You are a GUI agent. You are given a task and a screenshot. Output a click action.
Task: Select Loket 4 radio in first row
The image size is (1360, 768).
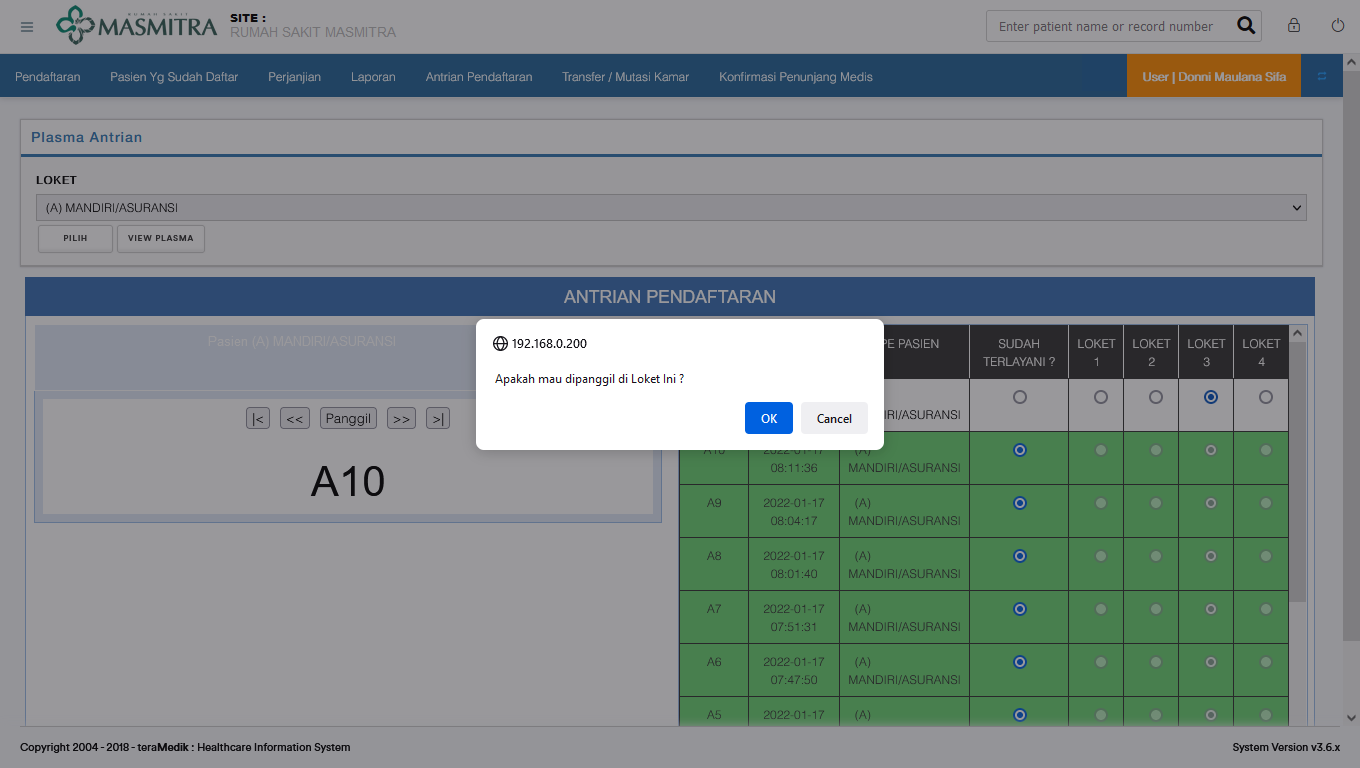pos(1266,397)
